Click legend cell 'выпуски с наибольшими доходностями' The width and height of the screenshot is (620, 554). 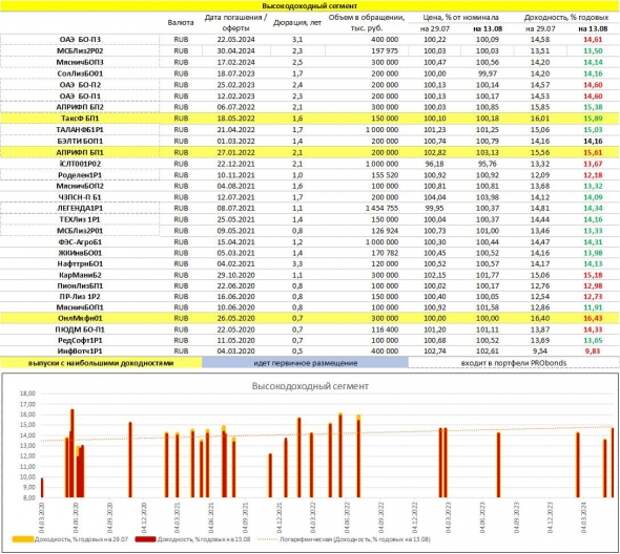pos(101,363)
